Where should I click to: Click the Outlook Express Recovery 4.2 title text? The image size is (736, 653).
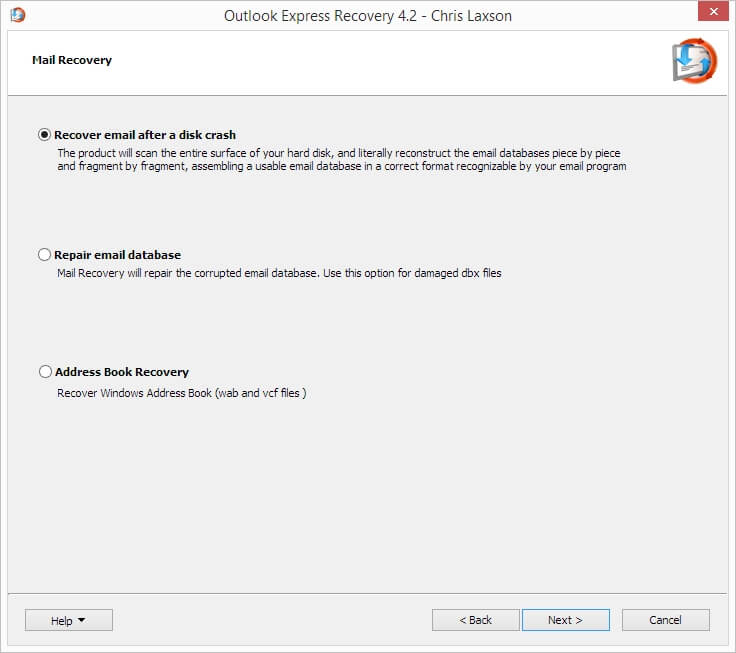[x=320, y=16]
